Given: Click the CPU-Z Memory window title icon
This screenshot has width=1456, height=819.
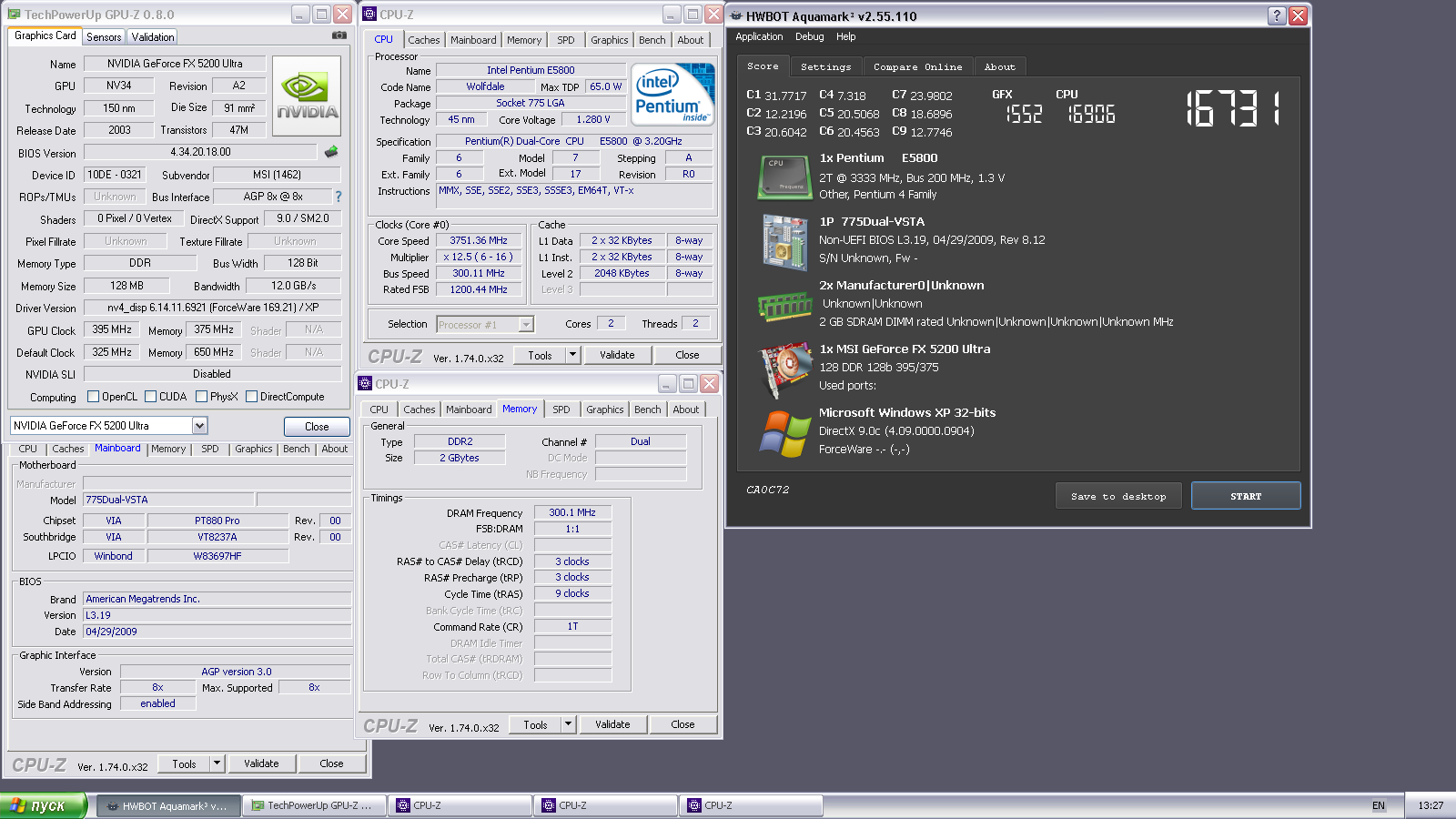Looking at the screenshot, I should tap(365, 383).
